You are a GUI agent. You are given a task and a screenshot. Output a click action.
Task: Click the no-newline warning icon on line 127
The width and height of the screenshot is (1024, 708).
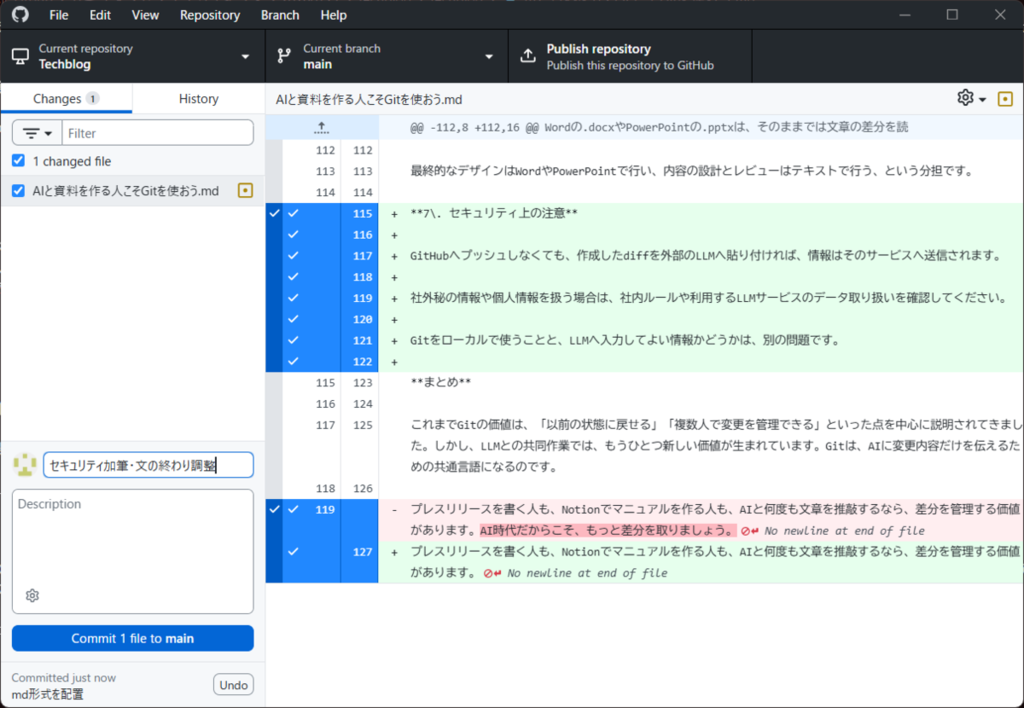[492, 573]
